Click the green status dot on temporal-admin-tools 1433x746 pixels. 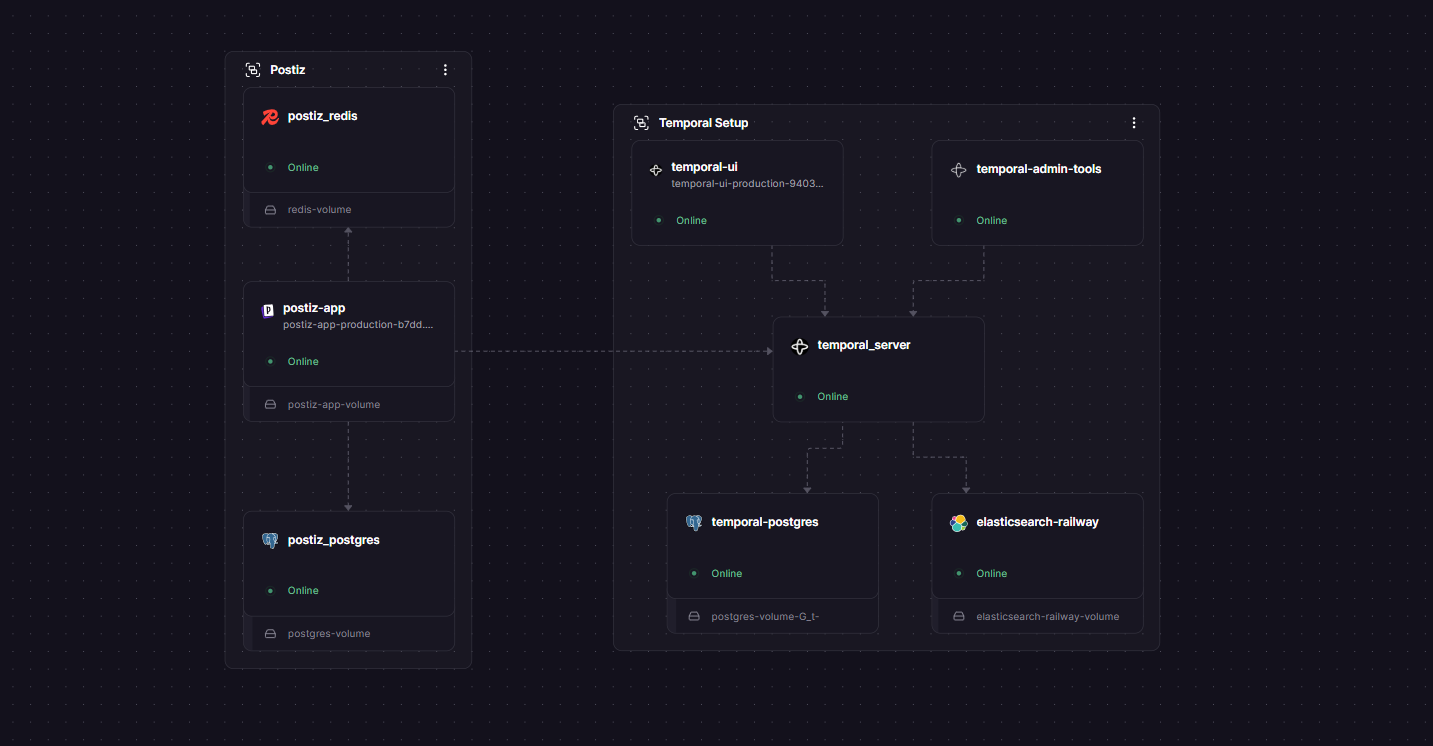click(959, 220)
